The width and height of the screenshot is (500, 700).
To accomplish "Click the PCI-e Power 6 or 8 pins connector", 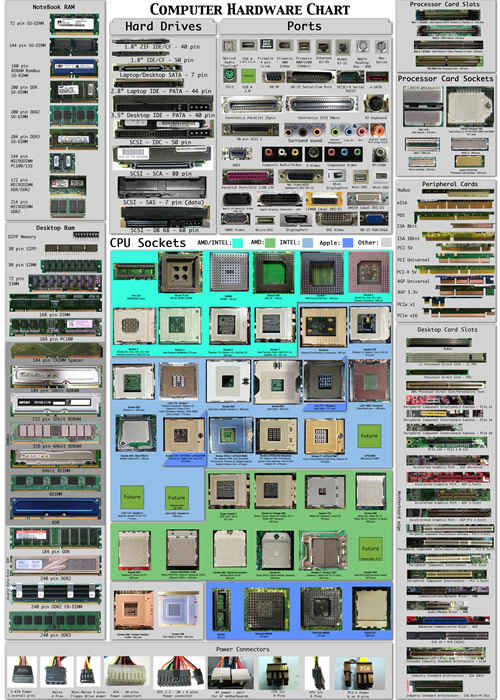I will 360,672.
